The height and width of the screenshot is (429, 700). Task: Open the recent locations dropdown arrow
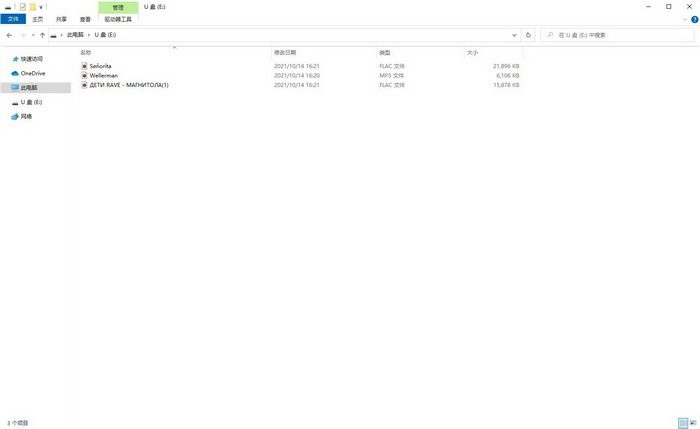32,35
